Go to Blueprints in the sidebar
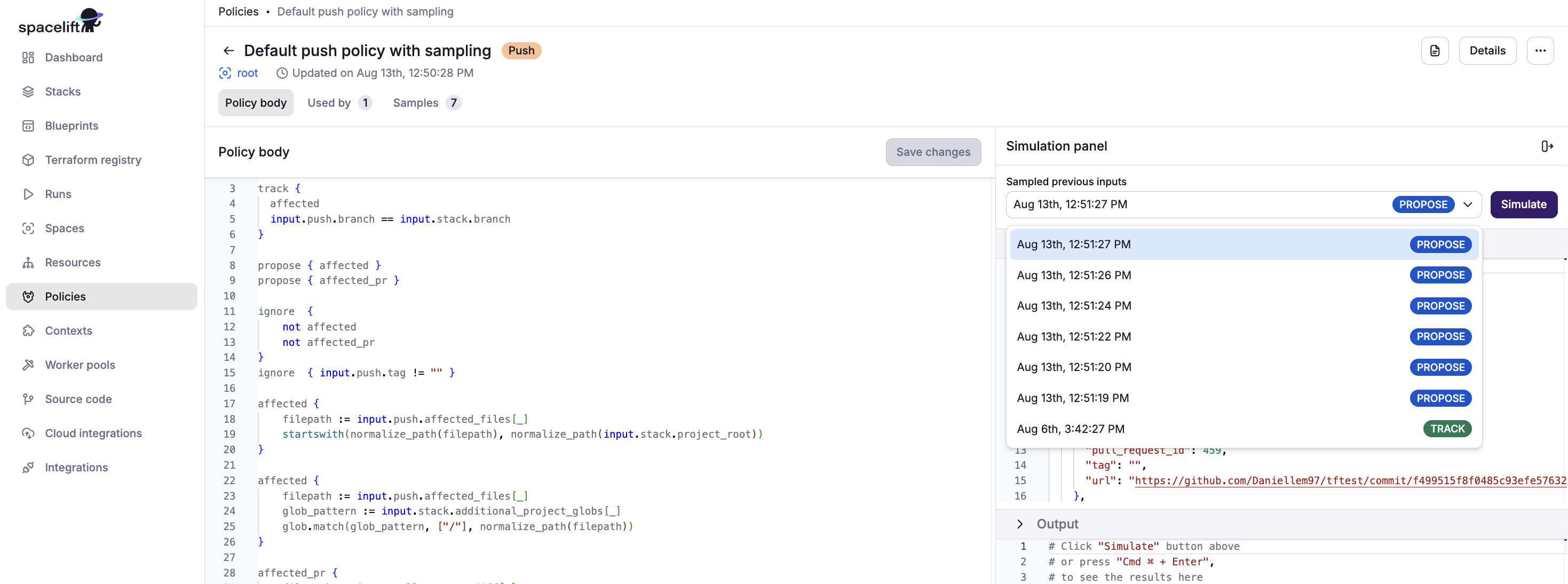Image resolution: width=1568 pixels, height=584 pixels. 71,125
